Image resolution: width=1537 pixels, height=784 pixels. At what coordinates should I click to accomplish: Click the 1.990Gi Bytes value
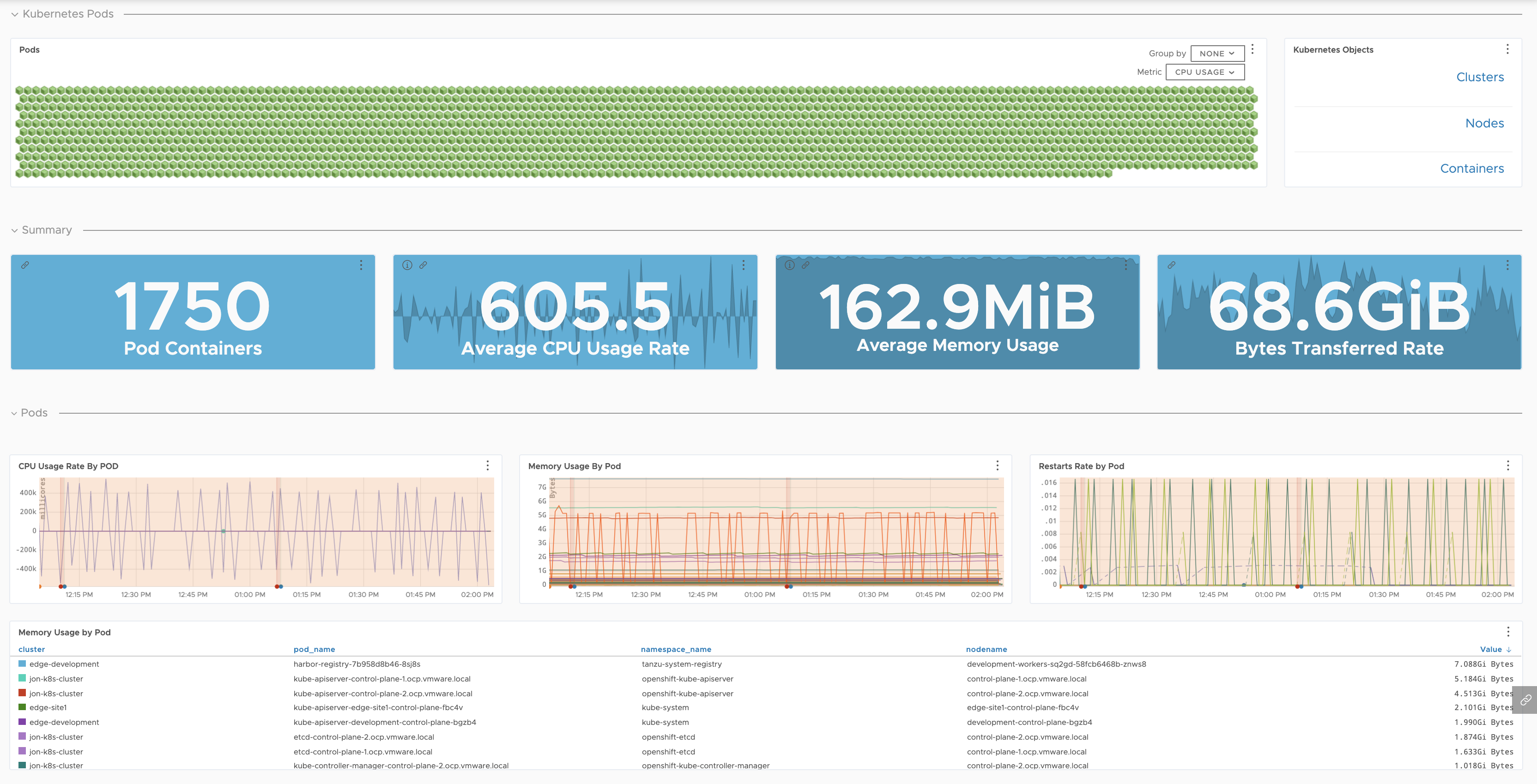coord(1483,723)
